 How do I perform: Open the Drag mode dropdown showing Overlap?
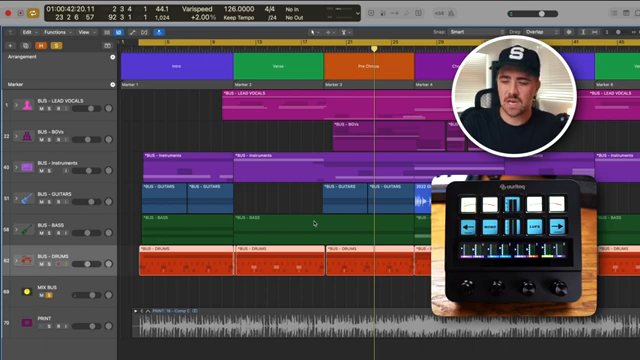(541, 32)
